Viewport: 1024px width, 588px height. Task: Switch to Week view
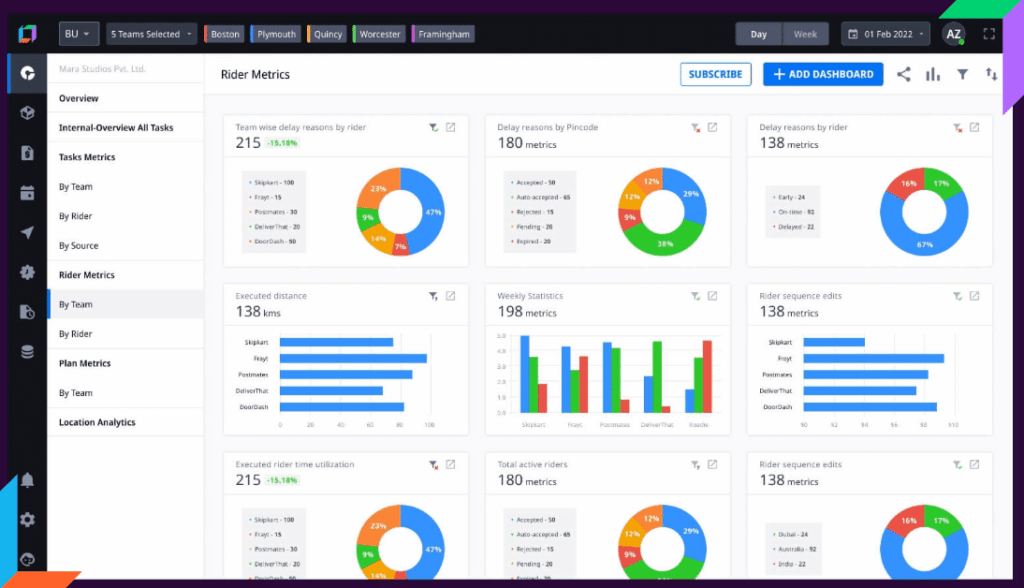pyautogui.click(x=805, y=33)
